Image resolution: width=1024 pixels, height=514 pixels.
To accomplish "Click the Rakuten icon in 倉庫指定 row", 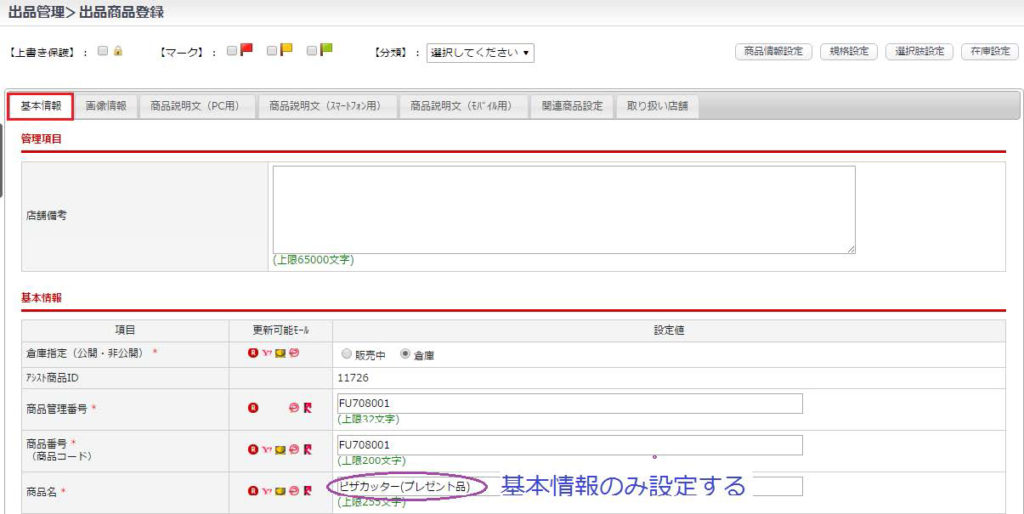I will click(252, 354).
